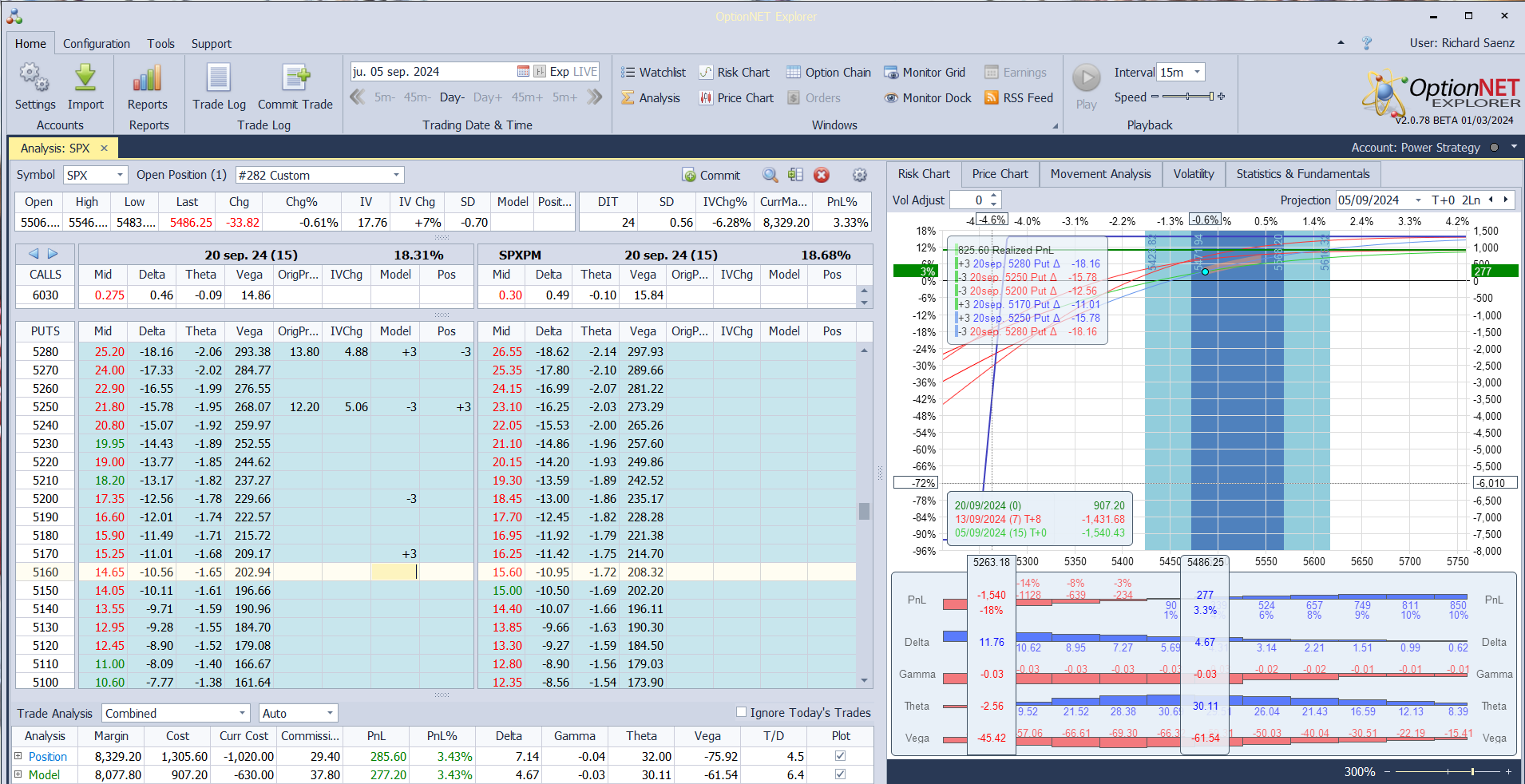Image resolution: width=1525 pixels, height=784 pixels.
Task: Open the Combined trade analysis dropdown
Action: coord(242,713)
